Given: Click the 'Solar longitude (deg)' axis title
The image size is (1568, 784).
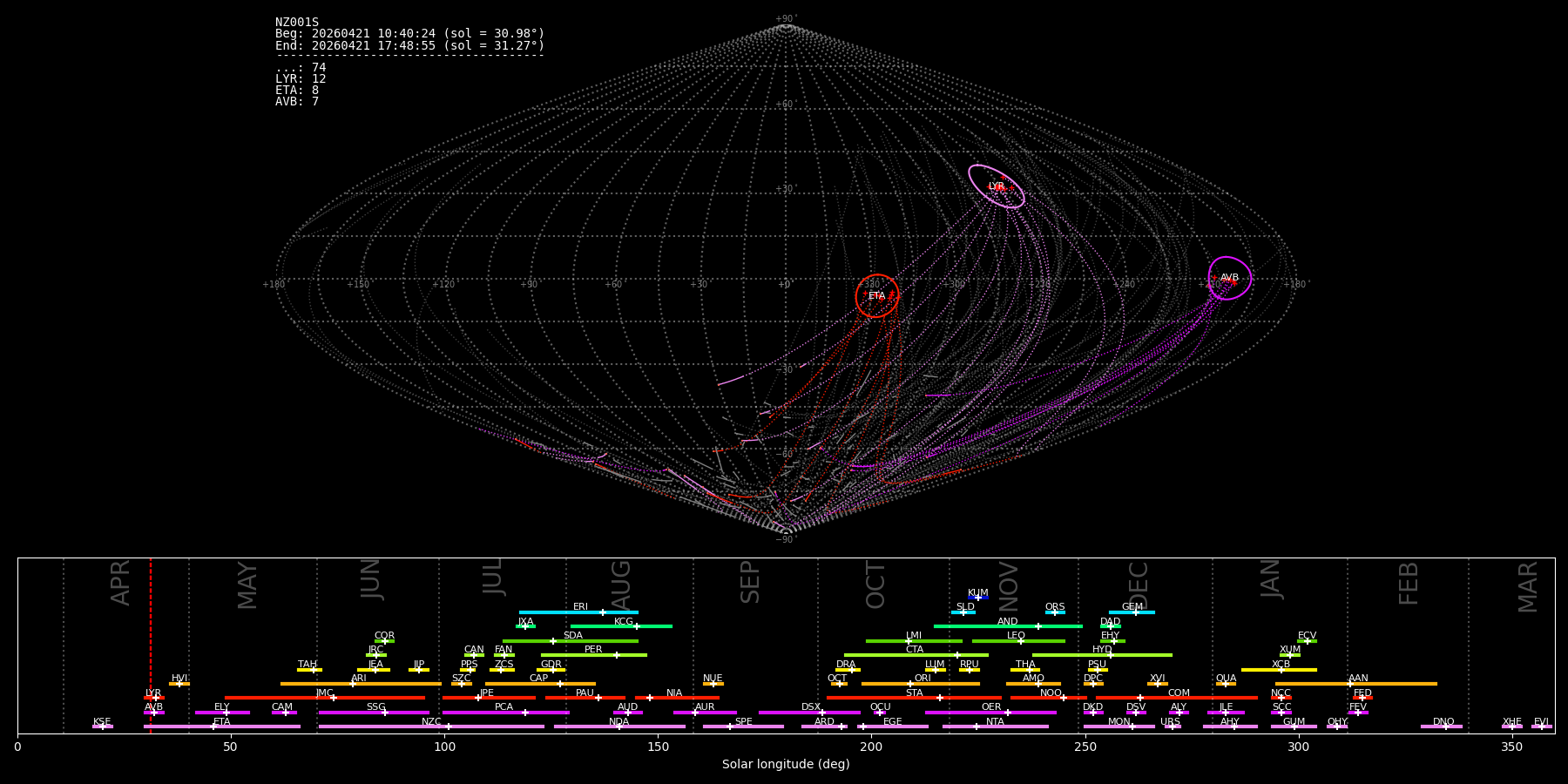Looking at the screenshot, I should [x=786, y=765].
